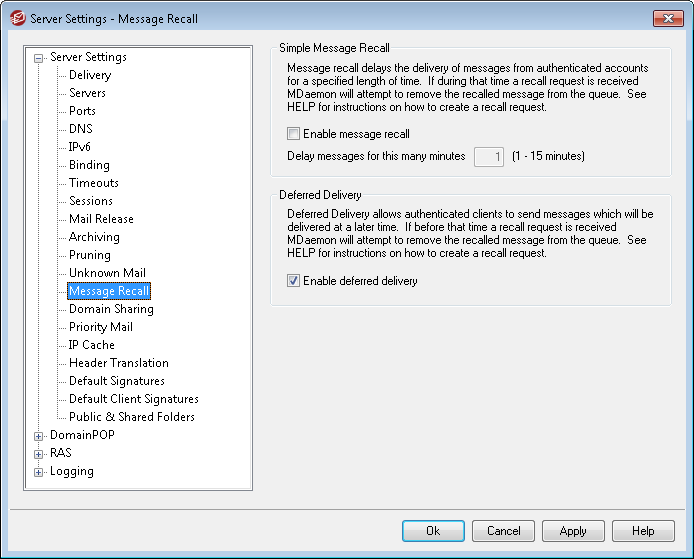Screen dimensions: 694x559
Task: Select Delivery in the settings tree
Action: point(90,75)
